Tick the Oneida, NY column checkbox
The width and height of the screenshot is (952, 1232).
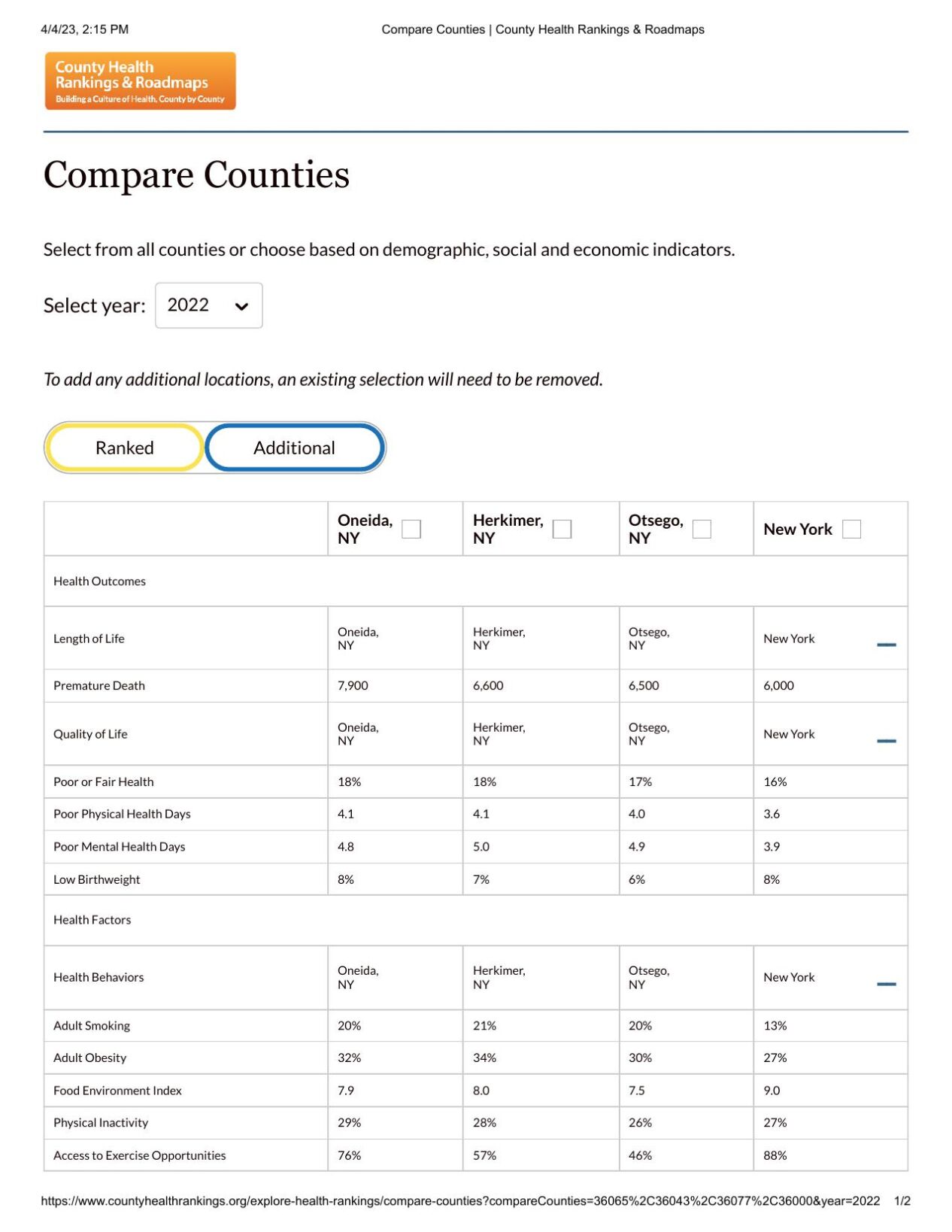pos(411,529)
